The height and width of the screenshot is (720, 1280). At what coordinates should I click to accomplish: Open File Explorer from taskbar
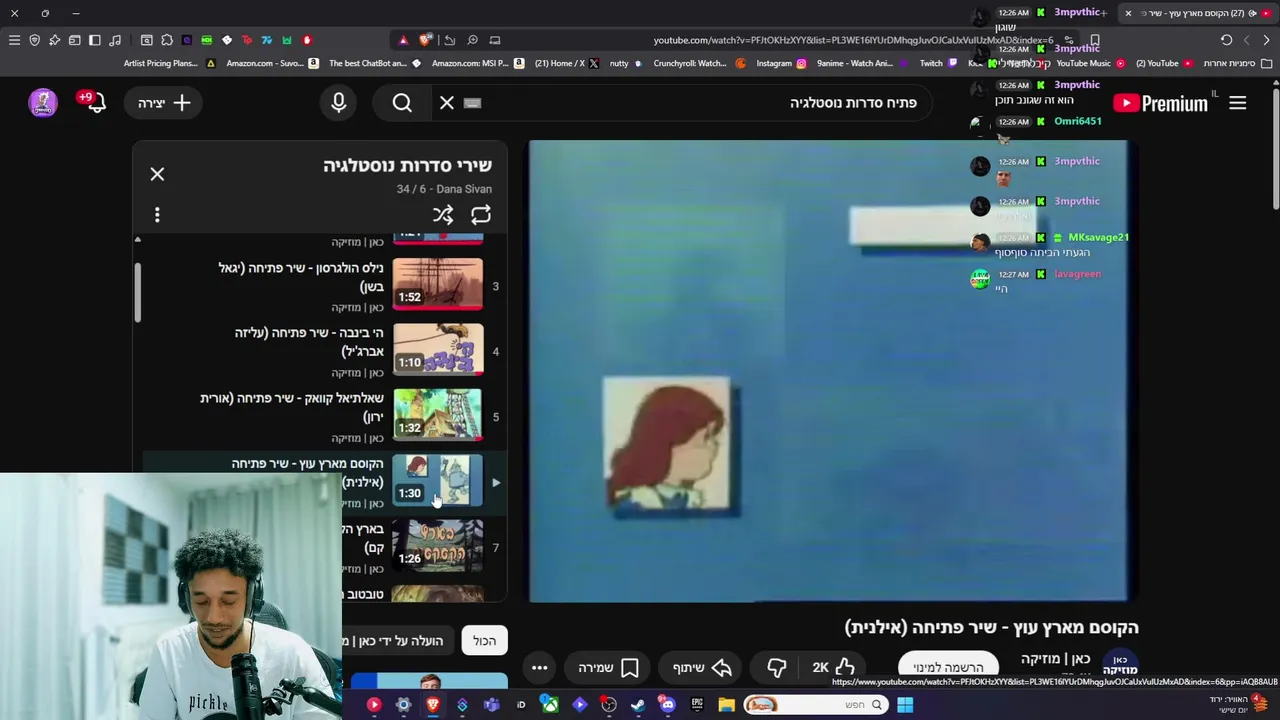(x=726, y=705)
